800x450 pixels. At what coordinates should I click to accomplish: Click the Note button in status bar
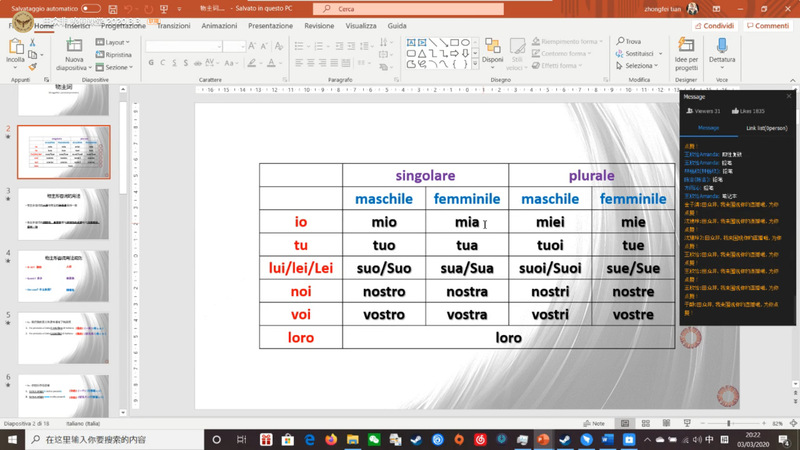pos(594,423)
